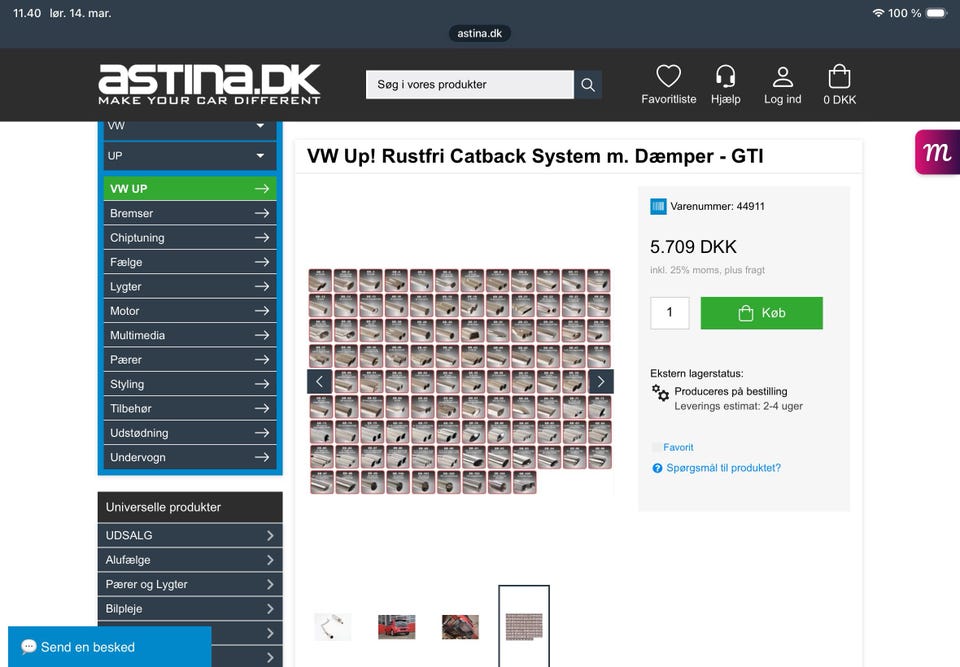
Task: Open the Favoritliste heart icon
Action: click(668, 77)
